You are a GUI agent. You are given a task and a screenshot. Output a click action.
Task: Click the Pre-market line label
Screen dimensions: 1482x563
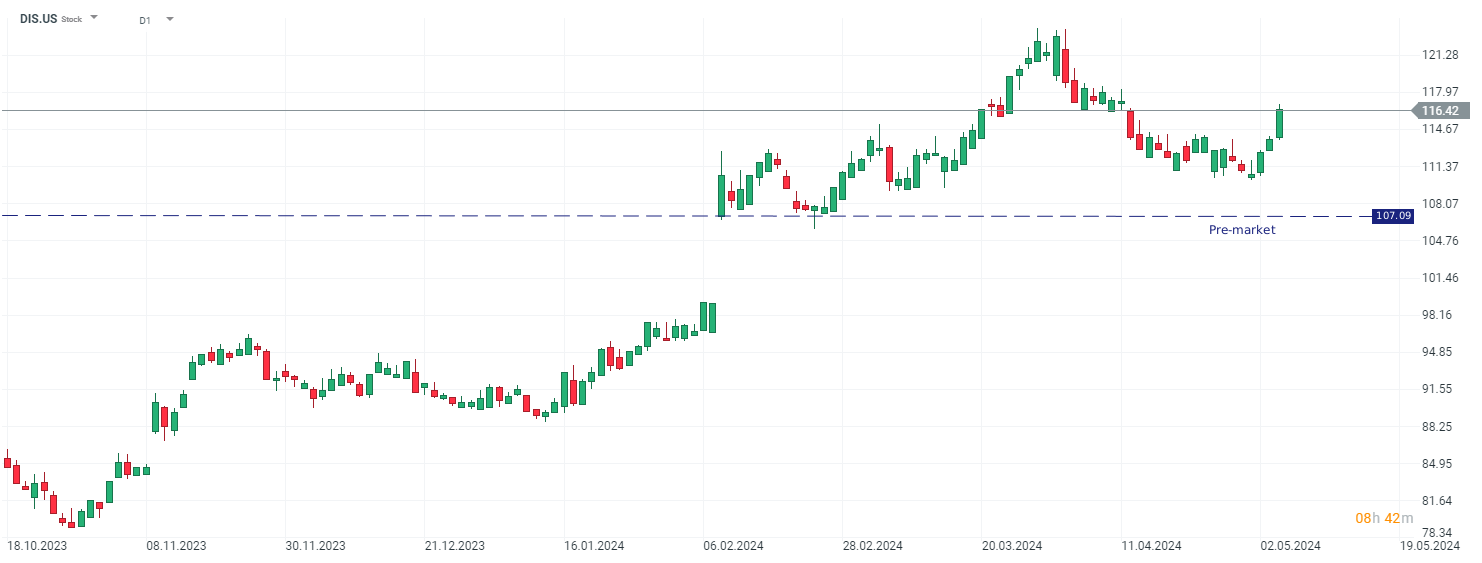pyautogui.click(x=1242, y=230)
